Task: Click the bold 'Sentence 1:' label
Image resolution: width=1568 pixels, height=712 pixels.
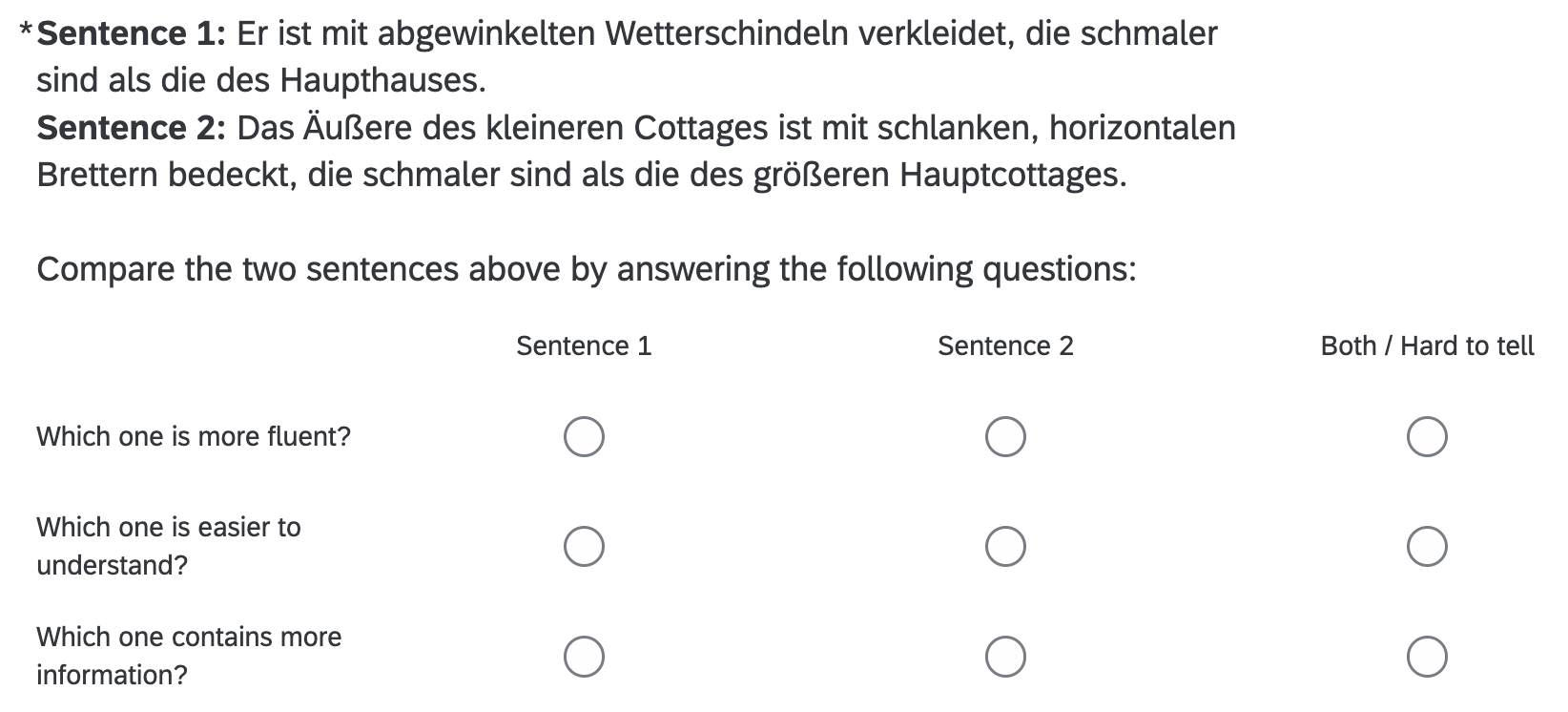Action: (x=131, y=34)
